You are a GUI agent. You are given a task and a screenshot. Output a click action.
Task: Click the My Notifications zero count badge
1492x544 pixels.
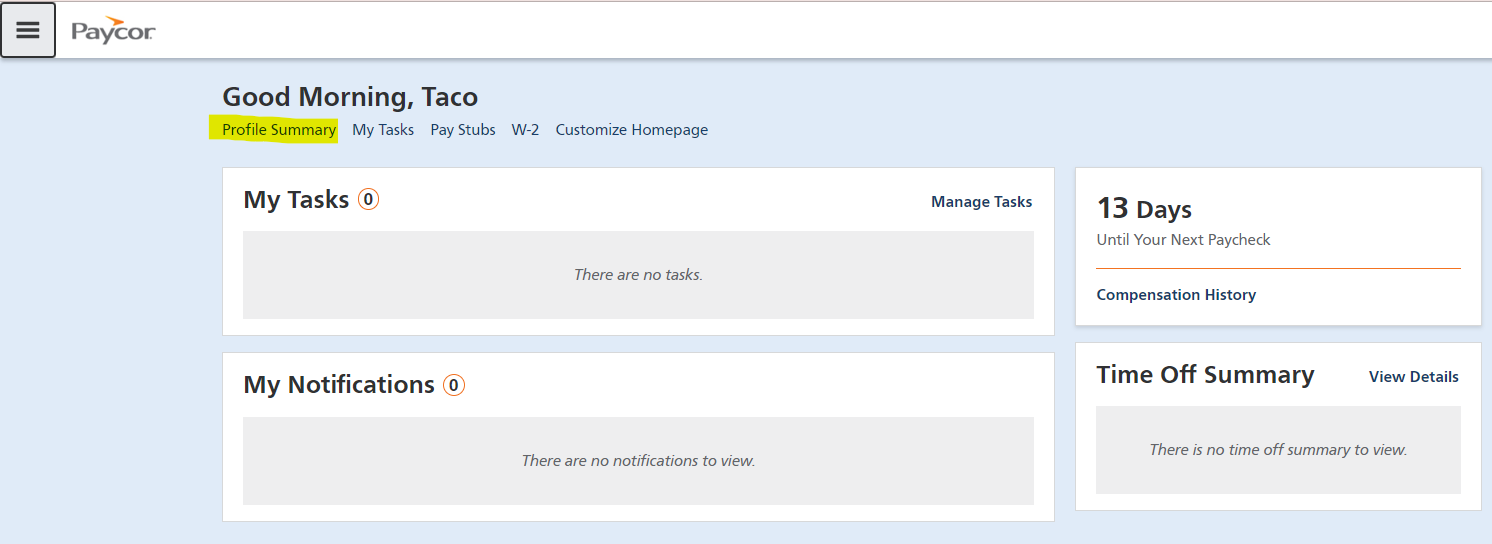click(454, 385)
